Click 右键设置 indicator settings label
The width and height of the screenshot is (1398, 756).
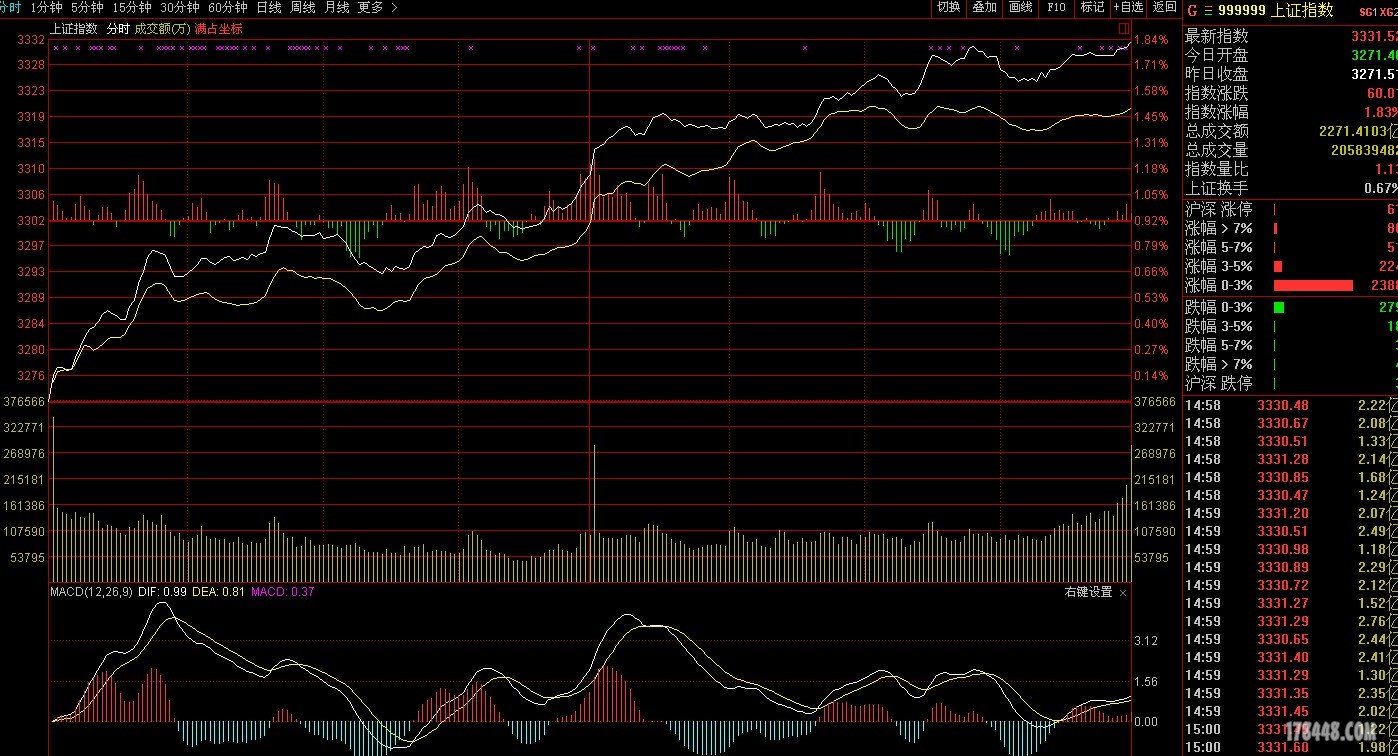pos(1088,592)
